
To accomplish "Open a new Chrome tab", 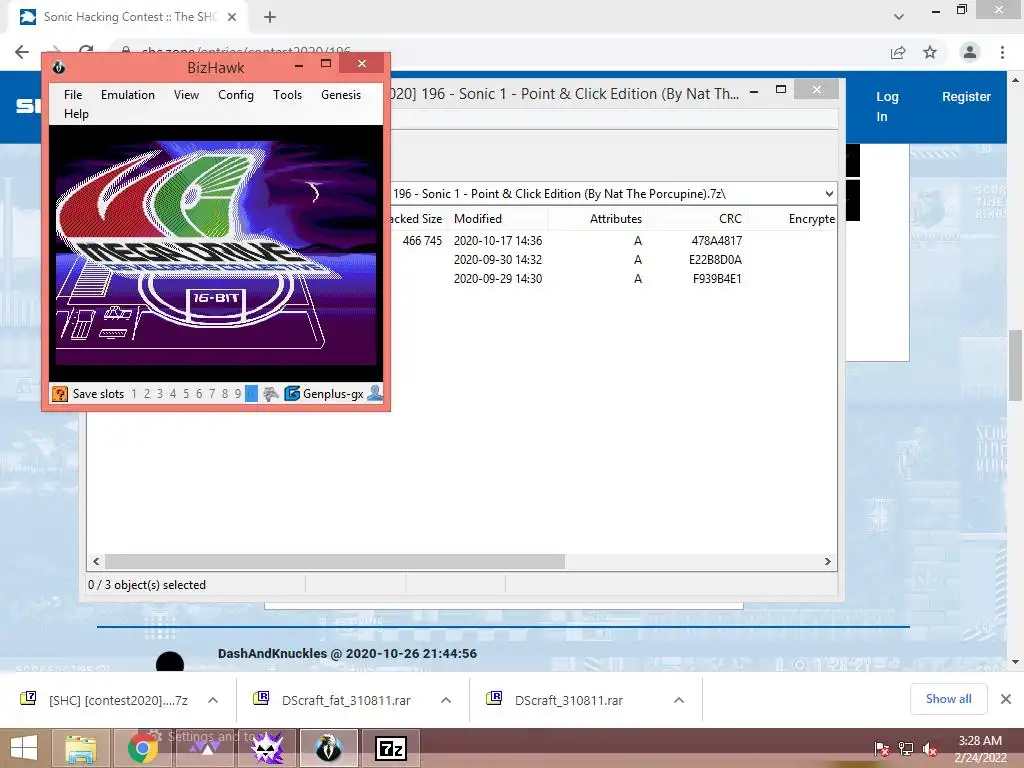I will [x=270, y=18].
